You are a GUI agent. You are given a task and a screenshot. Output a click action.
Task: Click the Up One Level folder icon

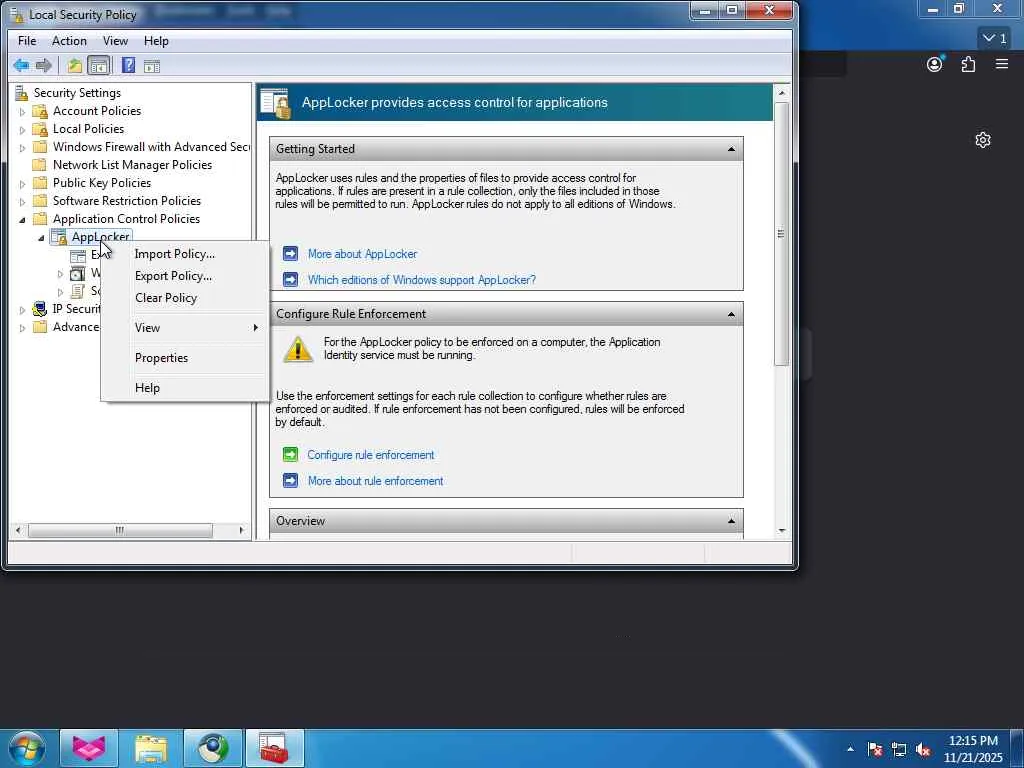coord(74,65)
